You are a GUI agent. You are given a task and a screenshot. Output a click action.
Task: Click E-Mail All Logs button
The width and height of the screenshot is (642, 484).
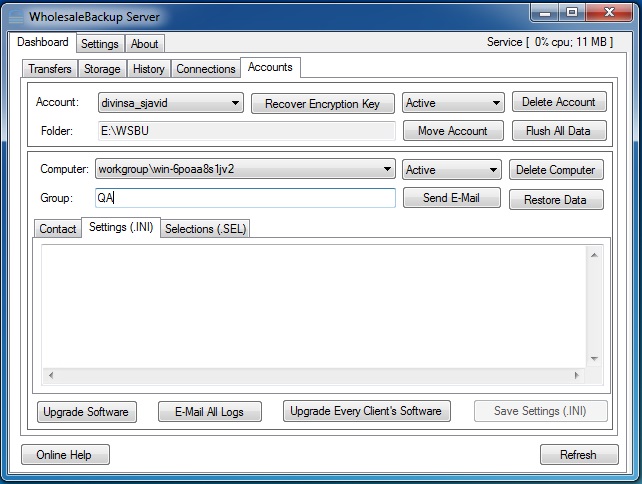(x=210, y=412)
